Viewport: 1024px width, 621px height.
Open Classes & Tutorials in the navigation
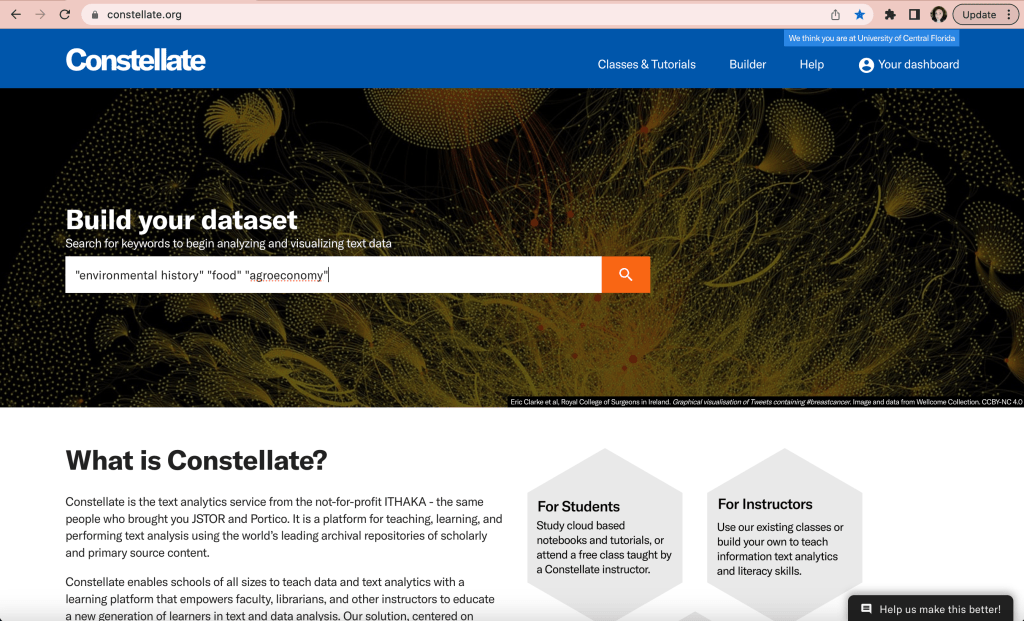click(646, 64)
